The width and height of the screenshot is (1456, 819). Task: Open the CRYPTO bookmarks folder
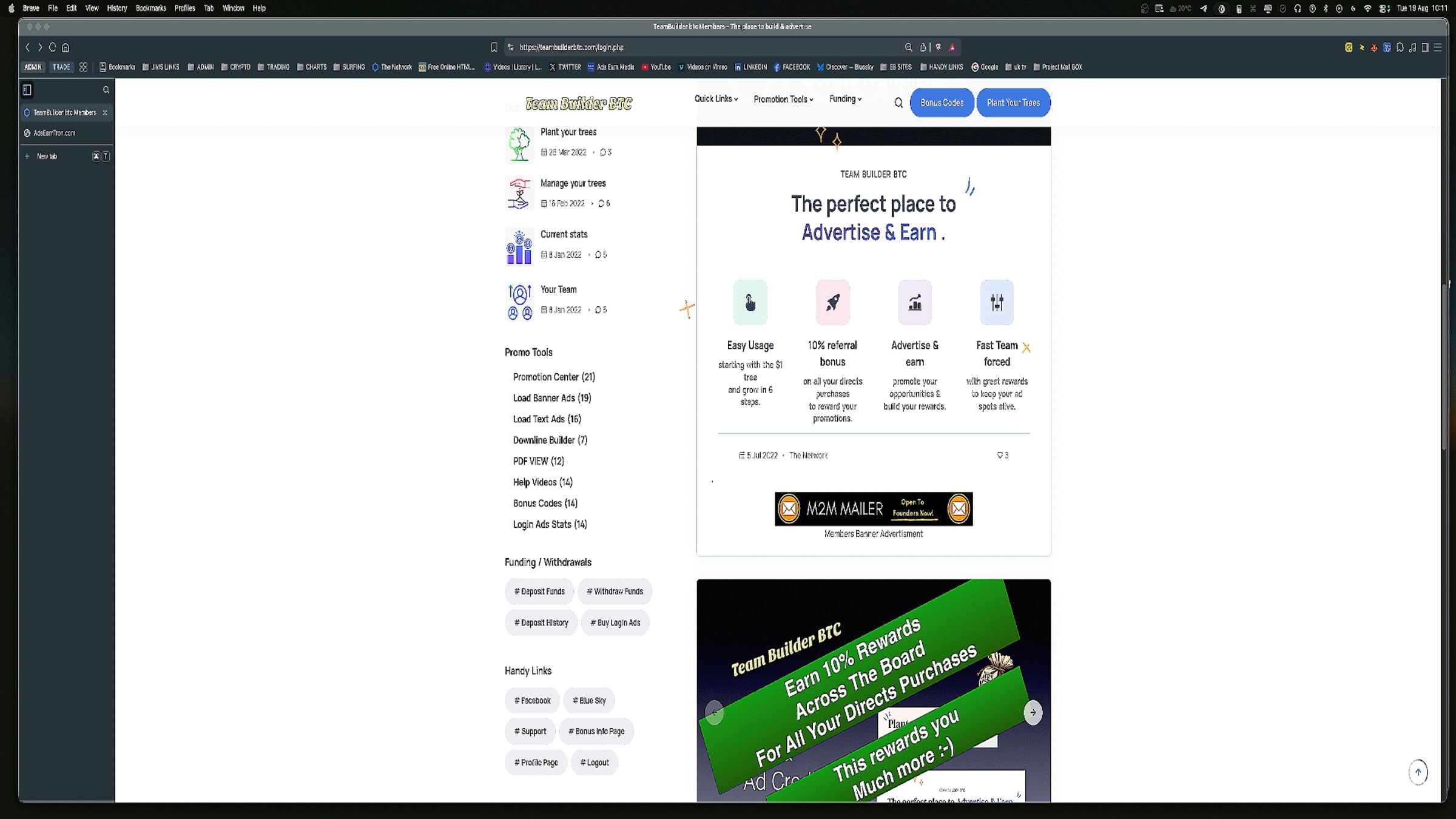[236, 67]
